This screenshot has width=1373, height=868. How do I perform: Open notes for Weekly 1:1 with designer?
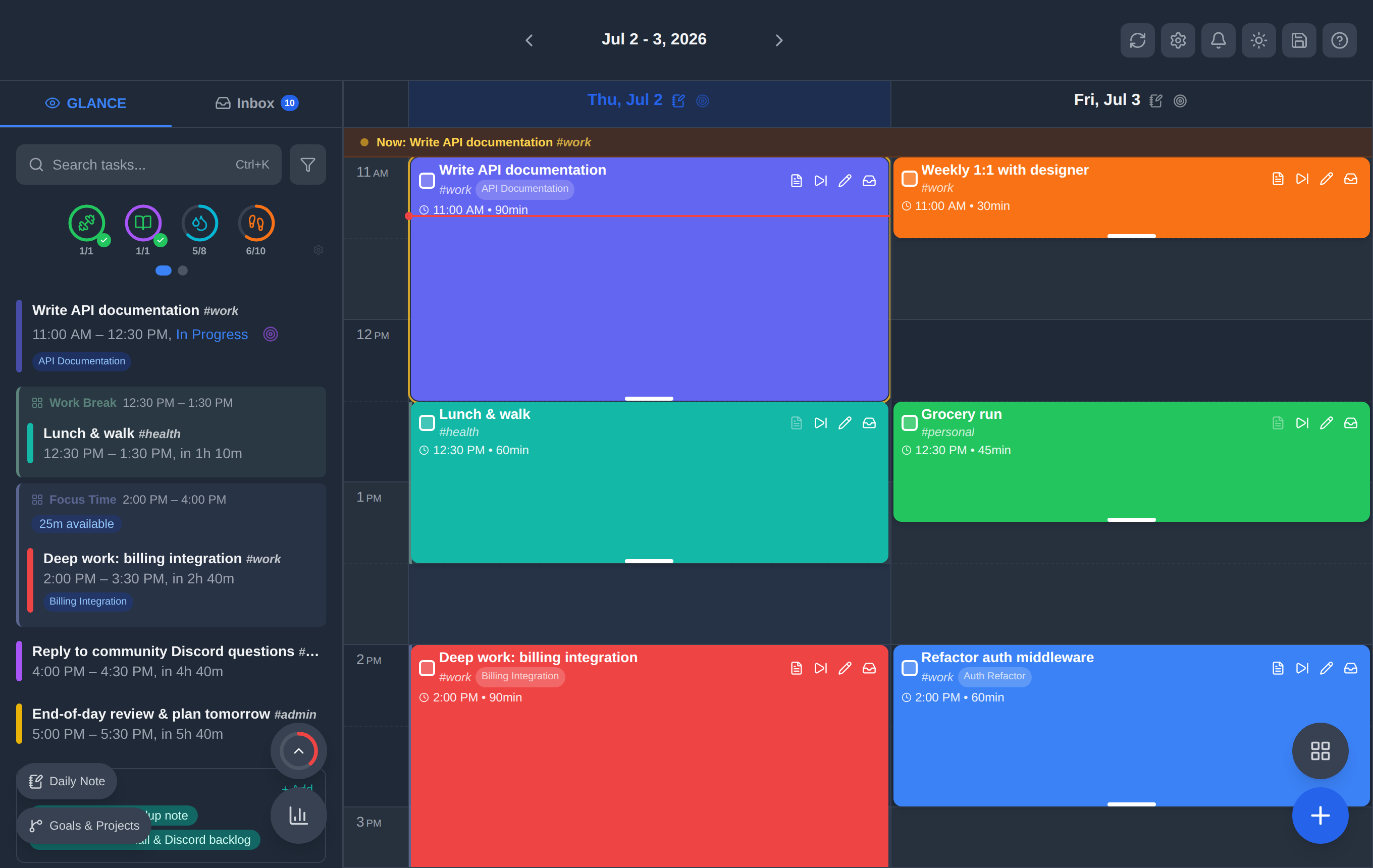coord(1278,179)
